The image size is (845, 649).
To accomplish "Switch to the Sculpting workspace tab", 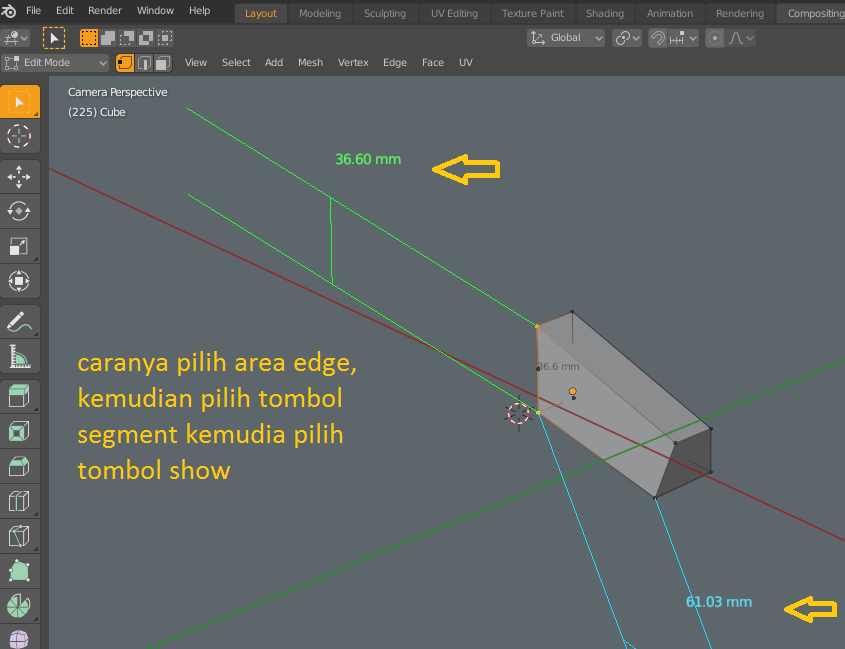I will click(385, 13).
